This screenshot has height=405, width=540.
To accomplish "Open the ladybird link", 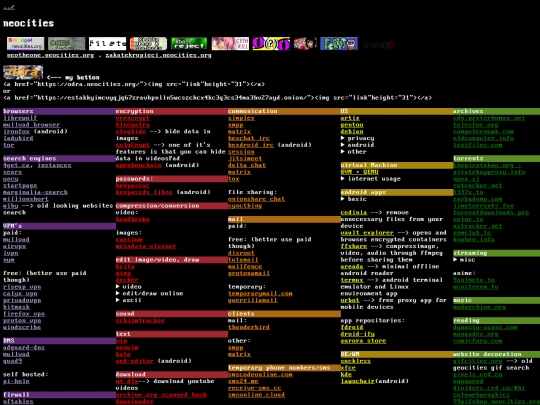I will click(18, 138).
